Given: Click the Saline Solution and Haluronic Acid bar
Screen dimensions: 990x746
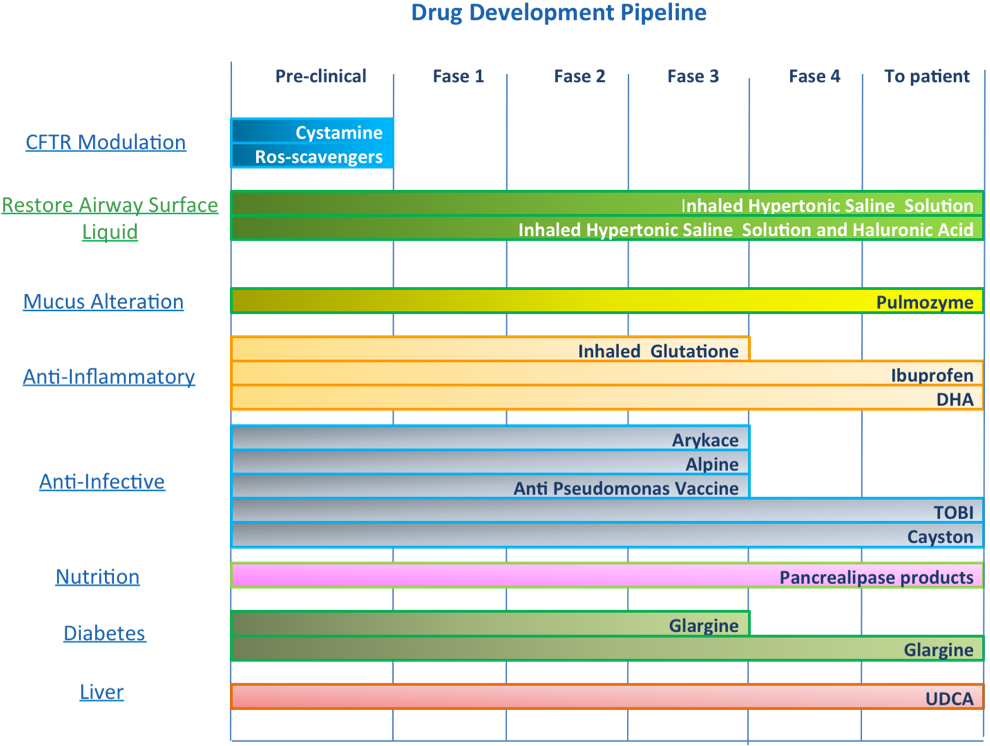Looking at the screenshot, I should click(x=607, y=228).
